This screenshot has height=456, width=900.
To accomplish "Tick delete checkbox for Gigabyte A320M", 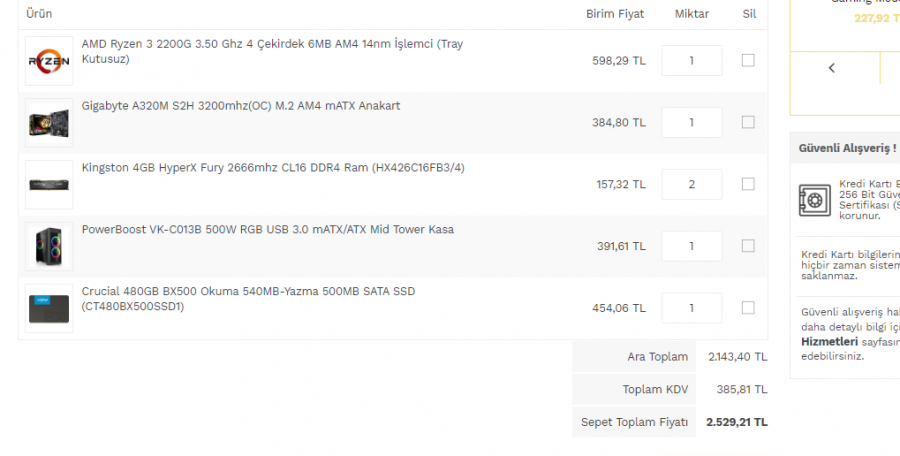I will point(748,122).
